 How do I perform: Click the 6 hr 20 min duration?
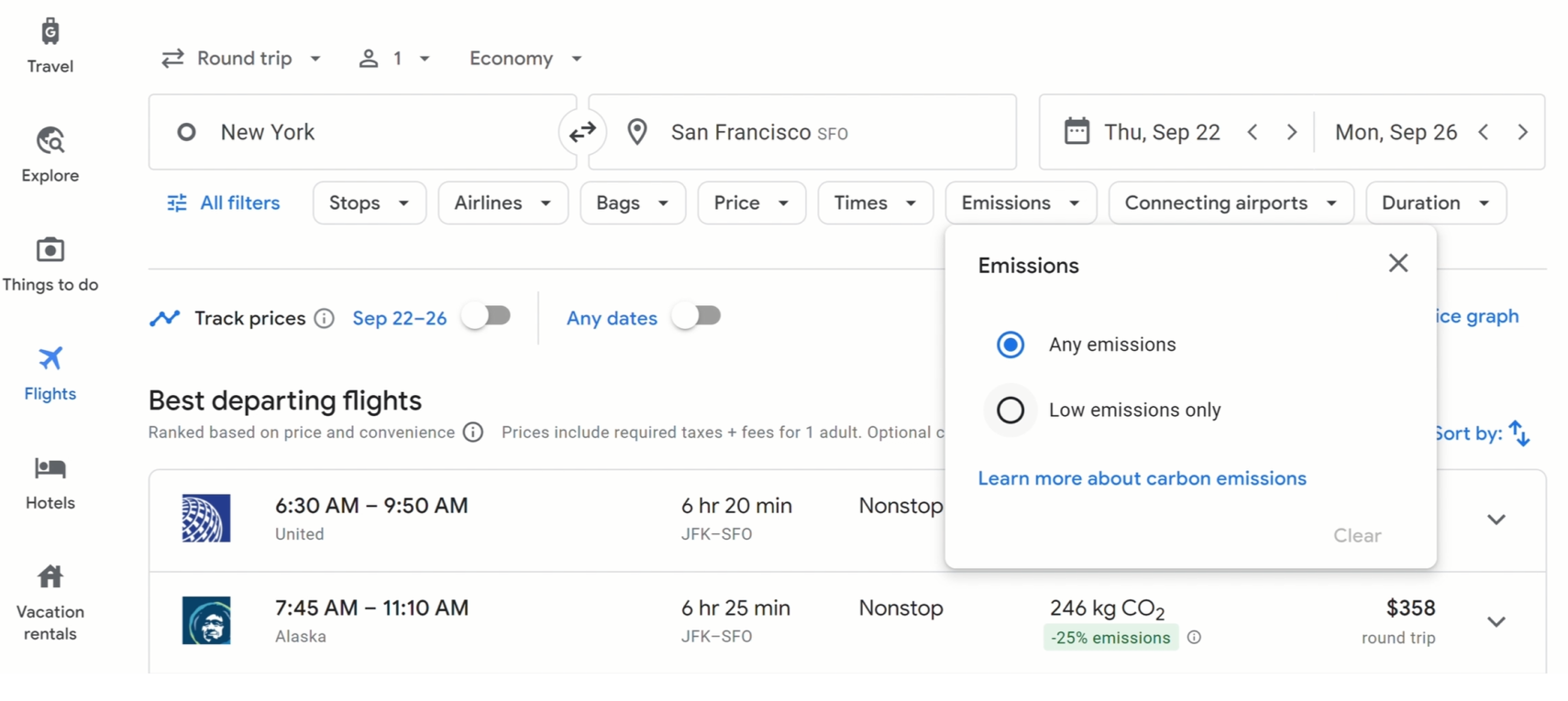tap(736, 506)
